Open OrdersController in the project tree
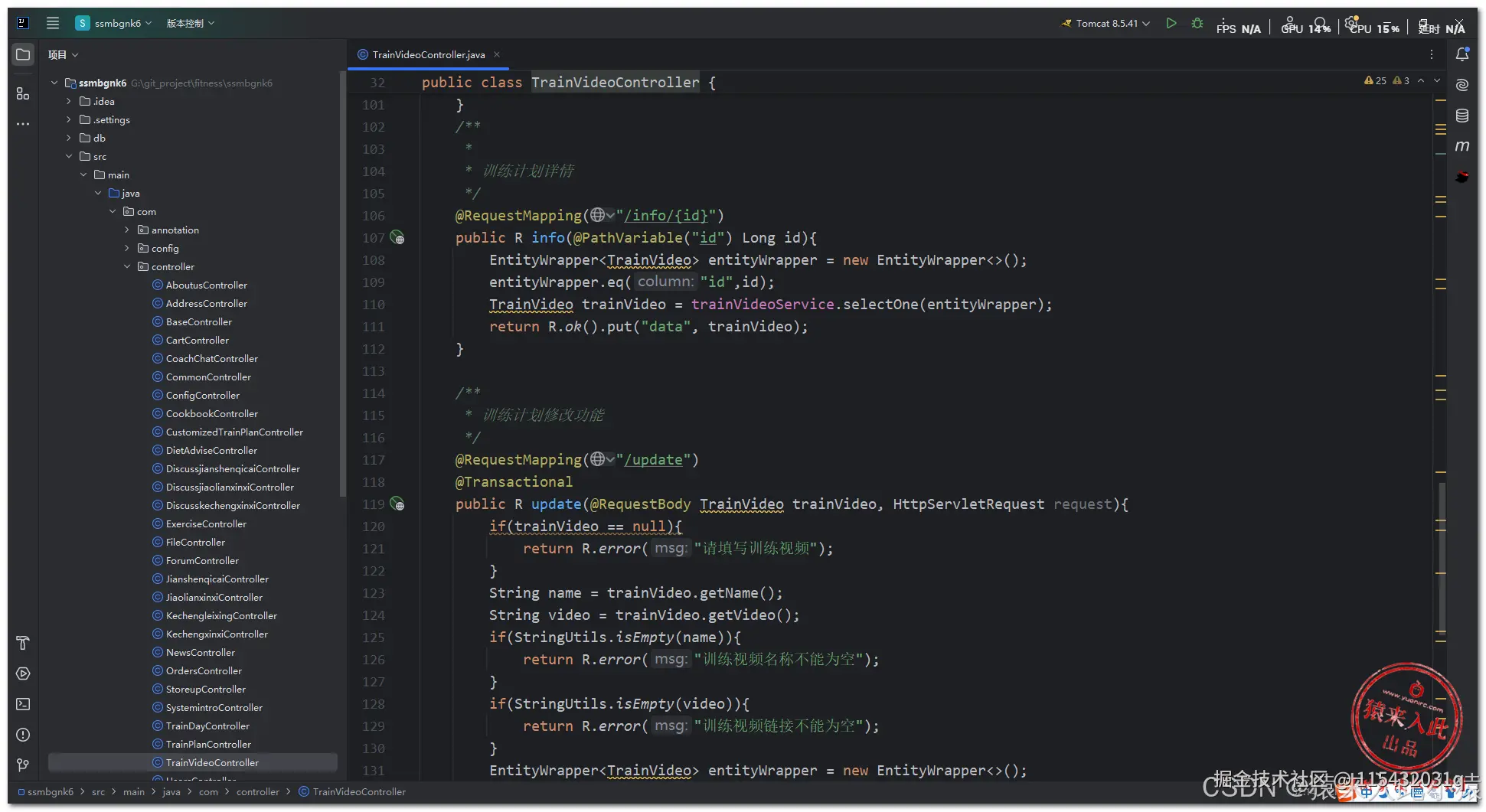1486x812 pixels. tap(197, 670)
